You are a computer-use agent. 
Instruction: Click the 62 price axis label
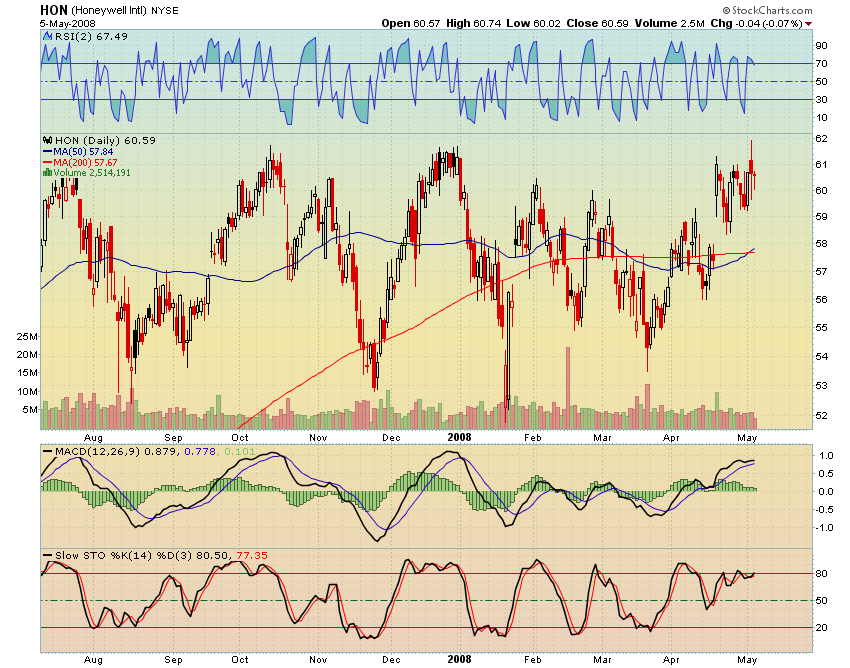[x=821, y=139]
